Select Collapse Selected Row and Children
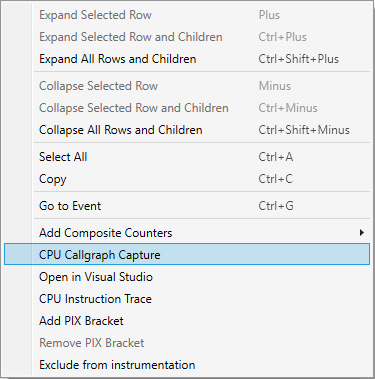Image resolution: width=375 pixels, height=379 pixels. [187, 108]
